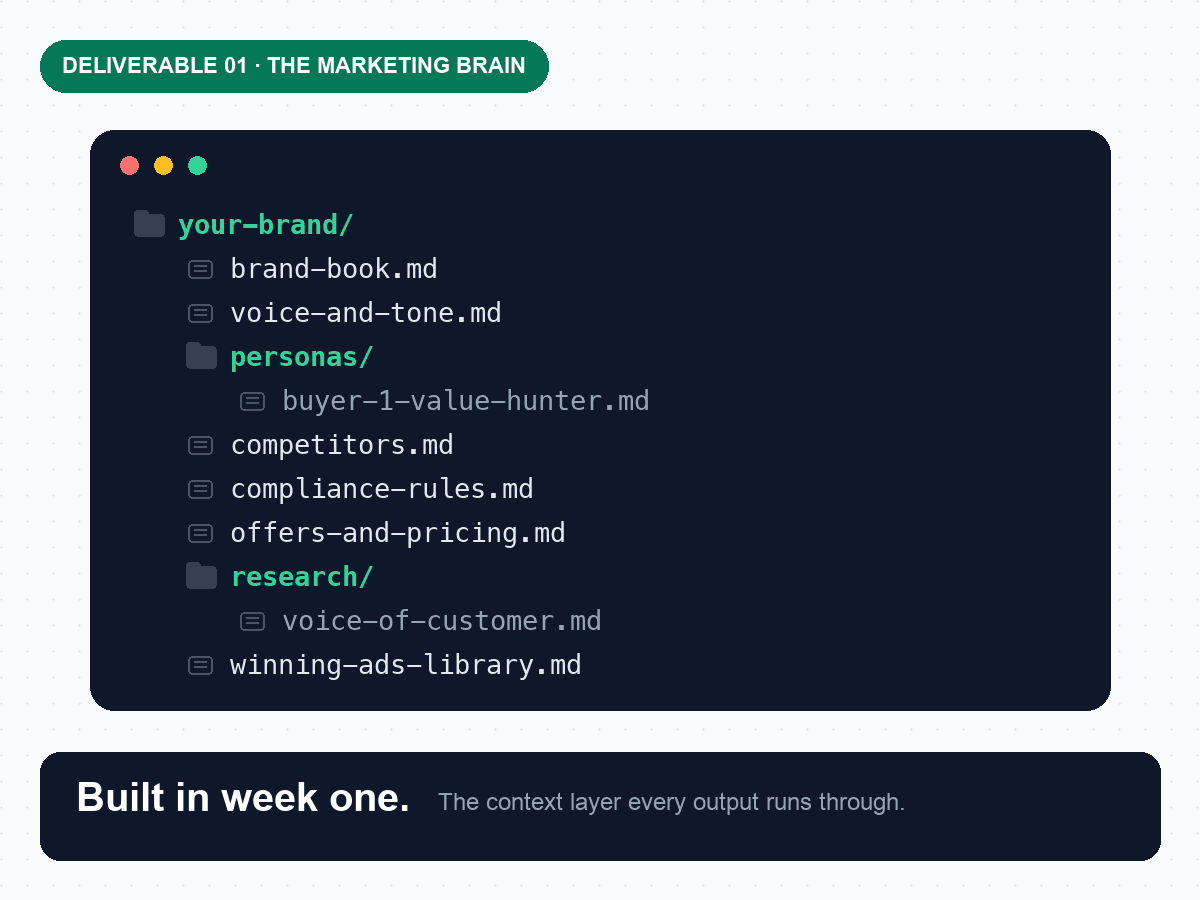Open compliance-rules.md file

tap(382, 489)
